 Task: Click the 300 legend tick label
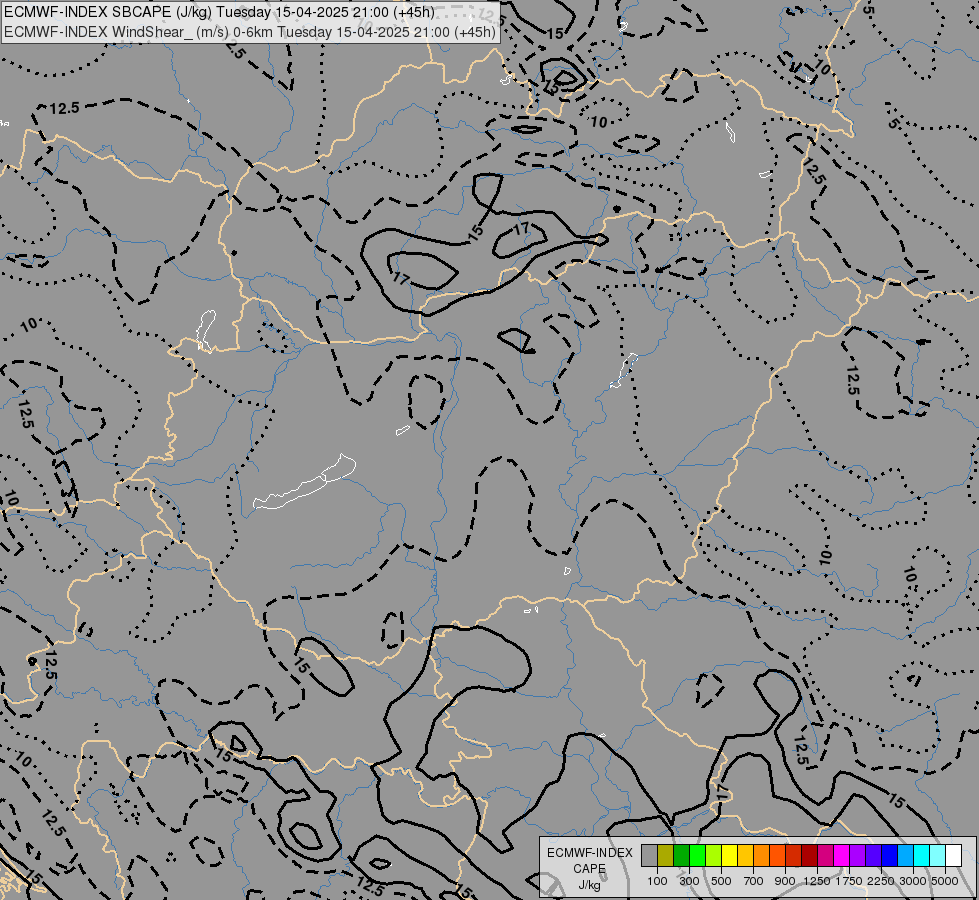[x=689, y=881]
